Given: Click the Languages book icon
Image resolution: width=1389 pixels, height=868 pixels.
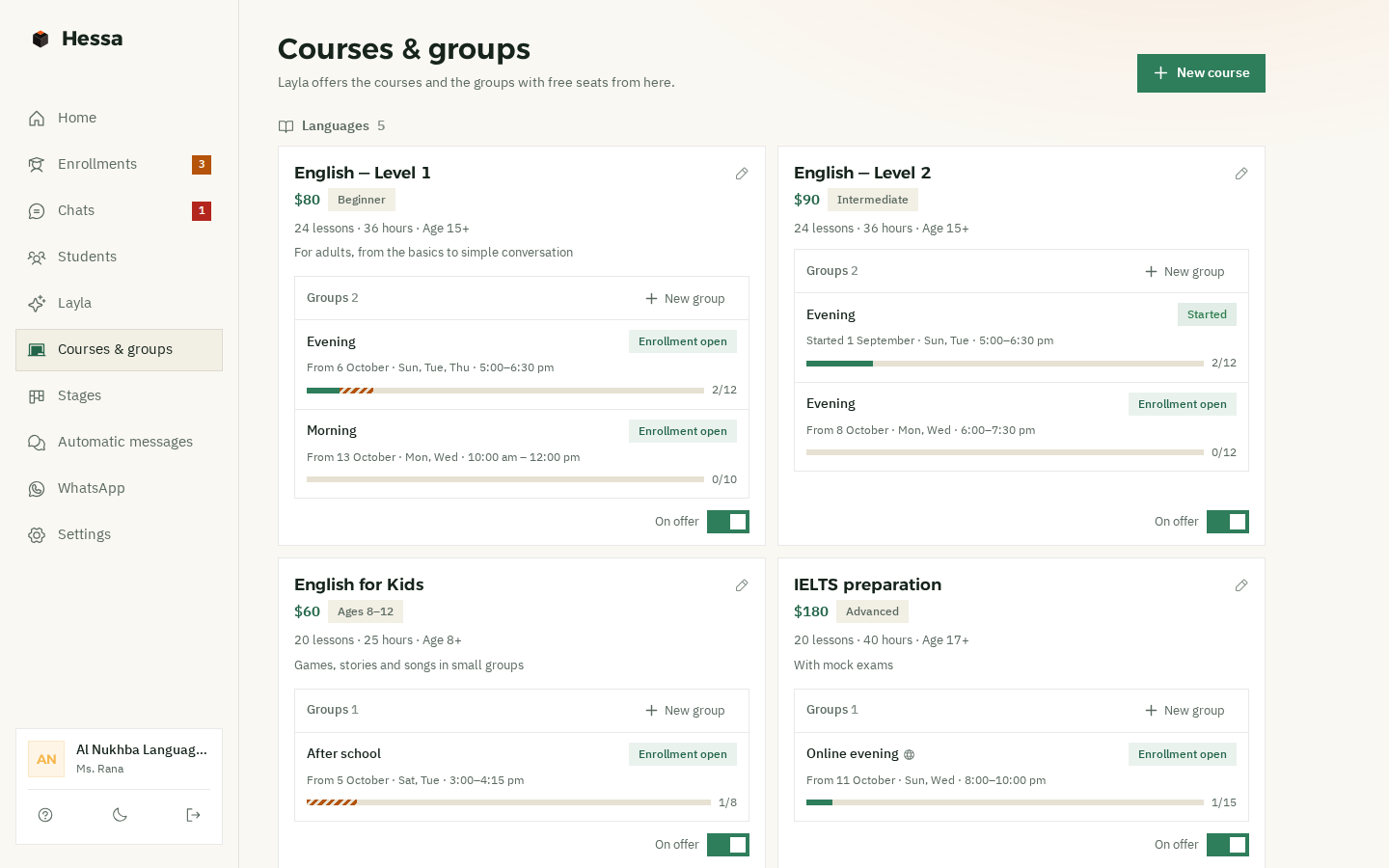Looking at the screenshot, I should 286,126.
